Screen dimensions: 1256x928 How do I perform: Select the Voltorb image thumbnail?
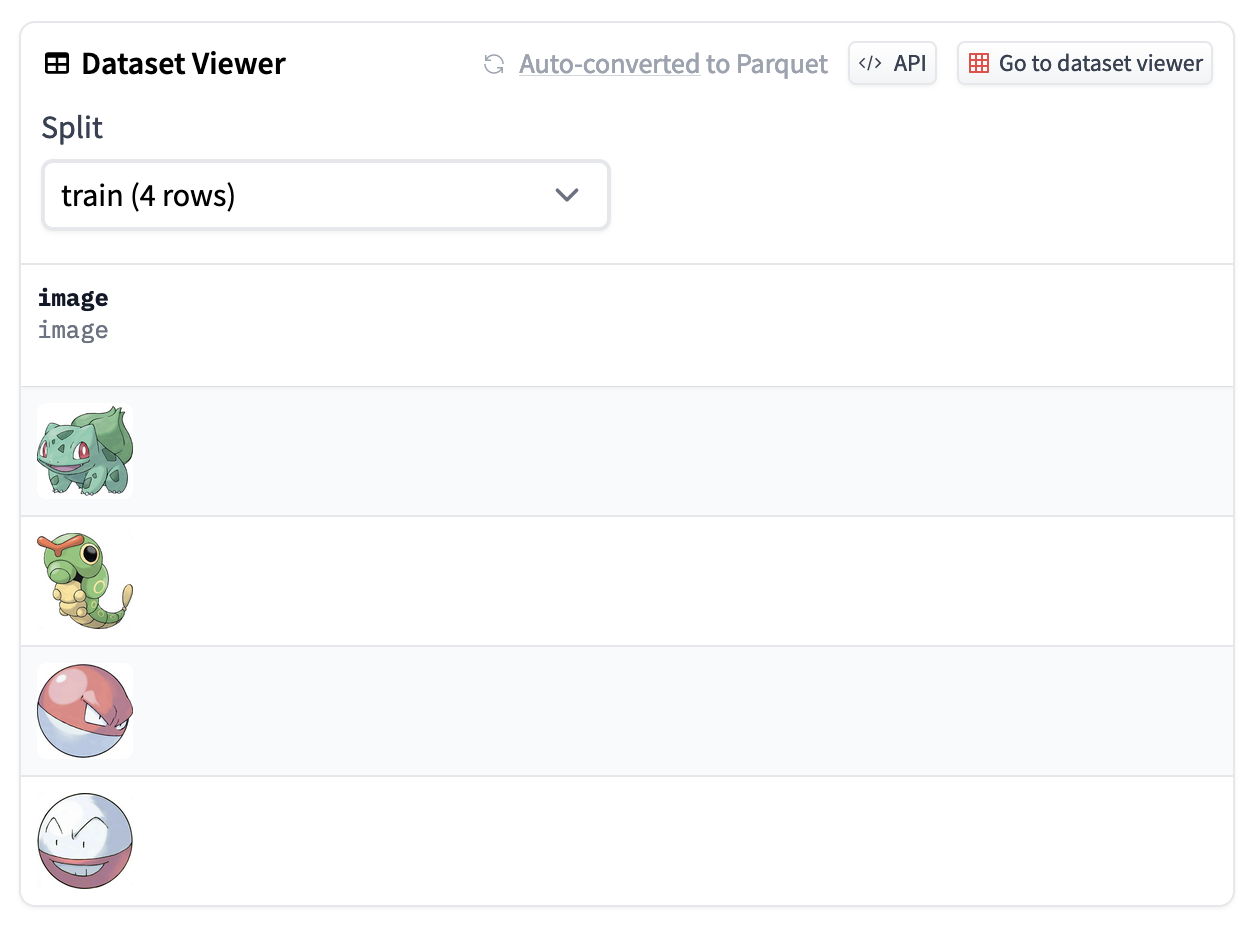pos(85,711)
